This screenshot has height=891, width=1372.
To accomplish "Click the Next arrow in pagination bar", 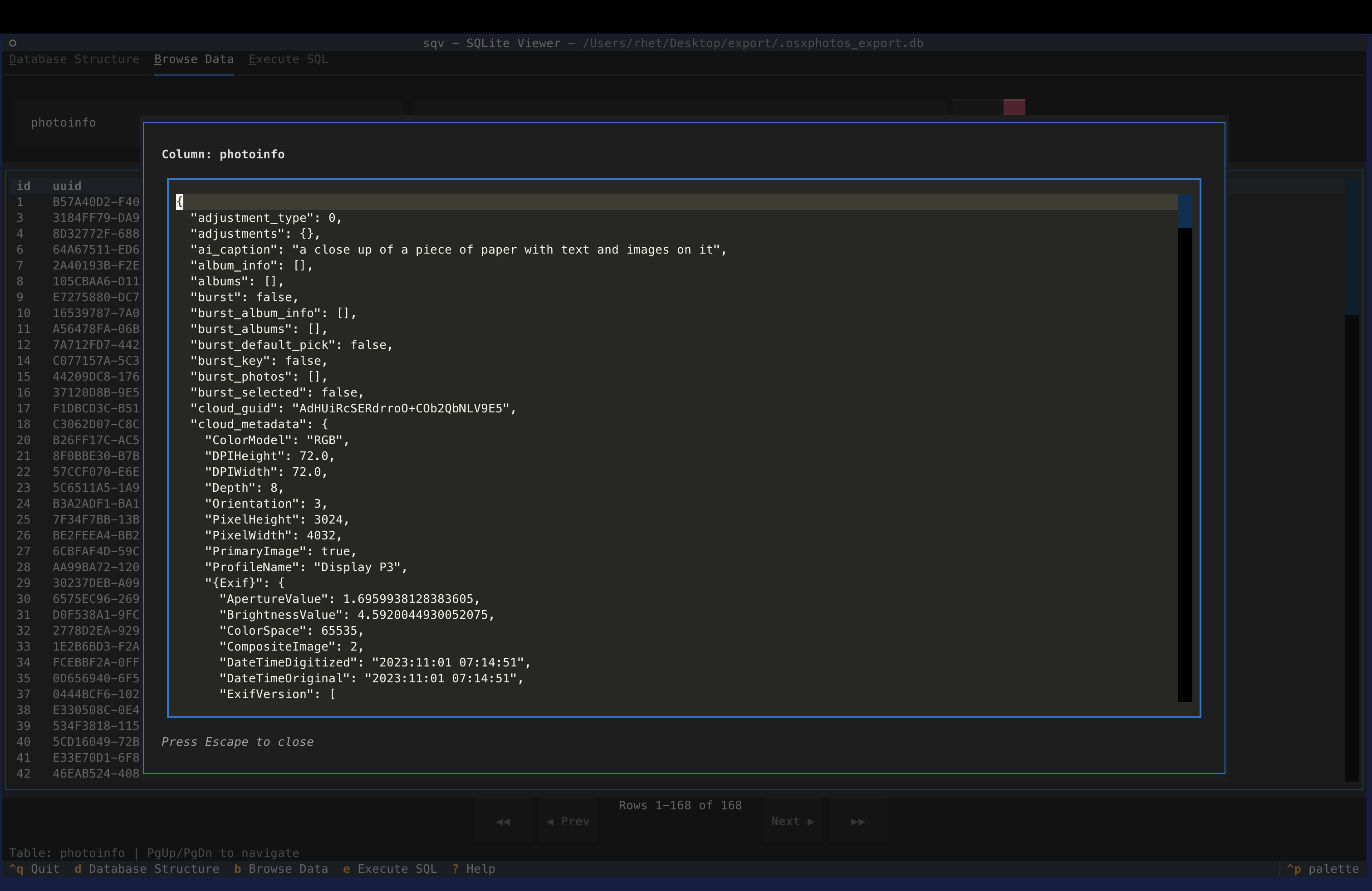I will pyautogui.click(x=792, y=821).
